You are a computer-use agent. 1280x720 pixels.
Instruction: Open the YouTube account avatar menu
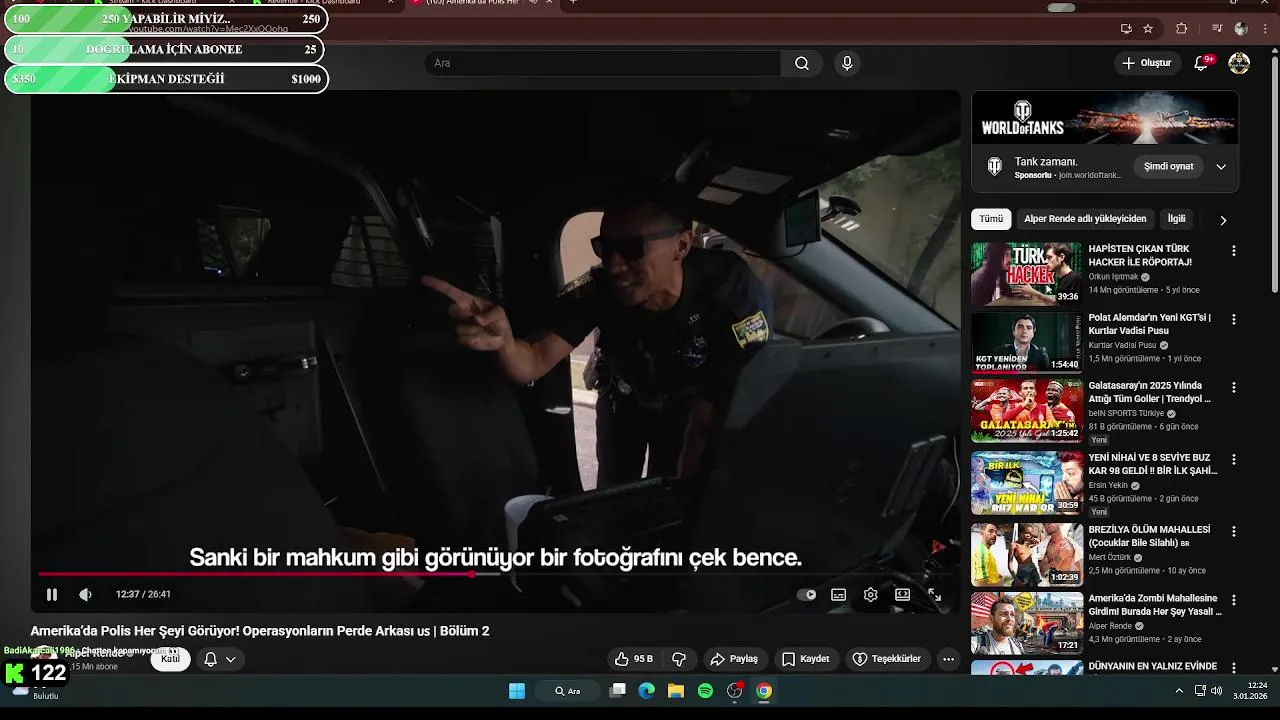tap(1239, 63)
